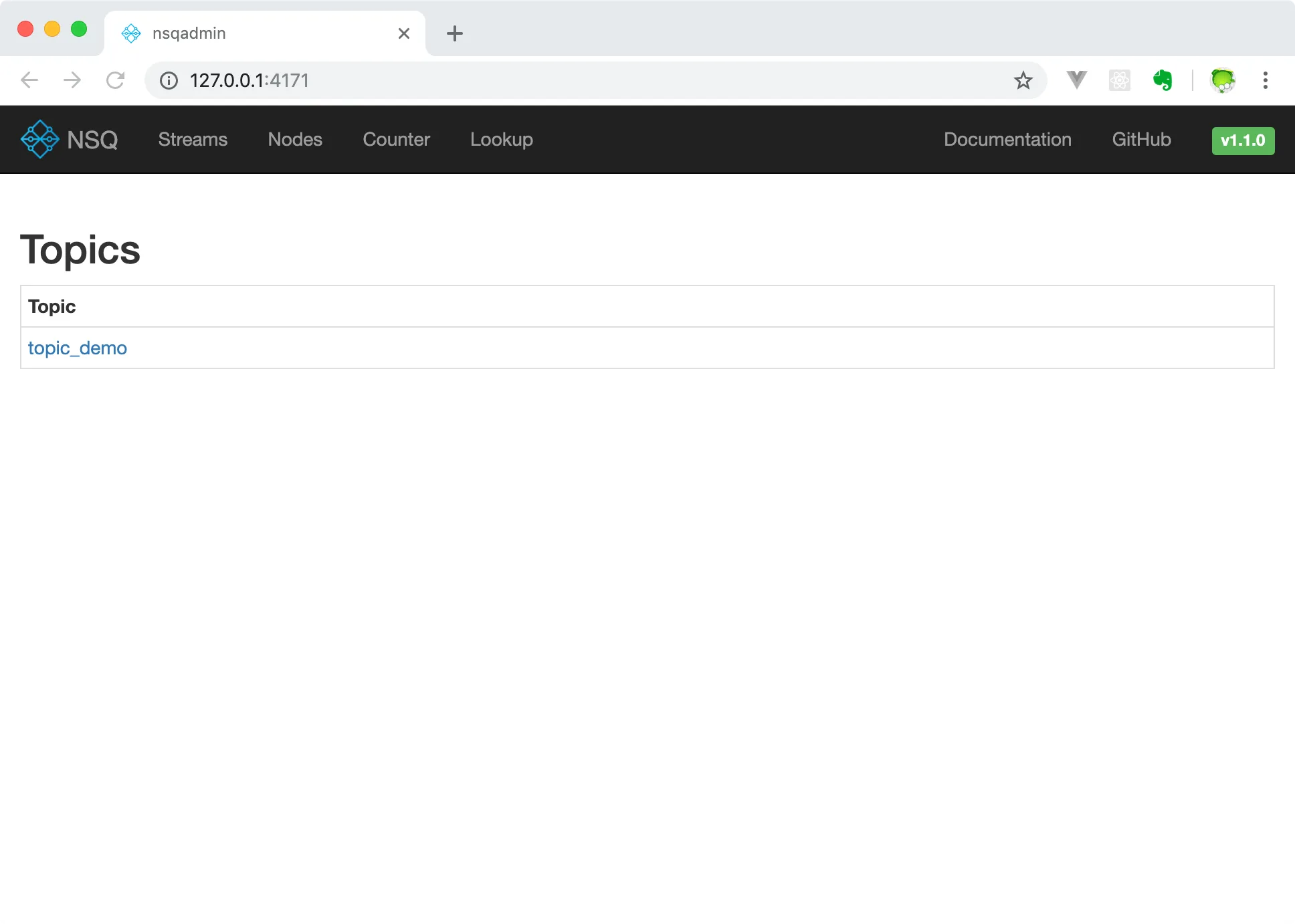
Task: Click the browser back arrow
Action: tap(29, 80)
